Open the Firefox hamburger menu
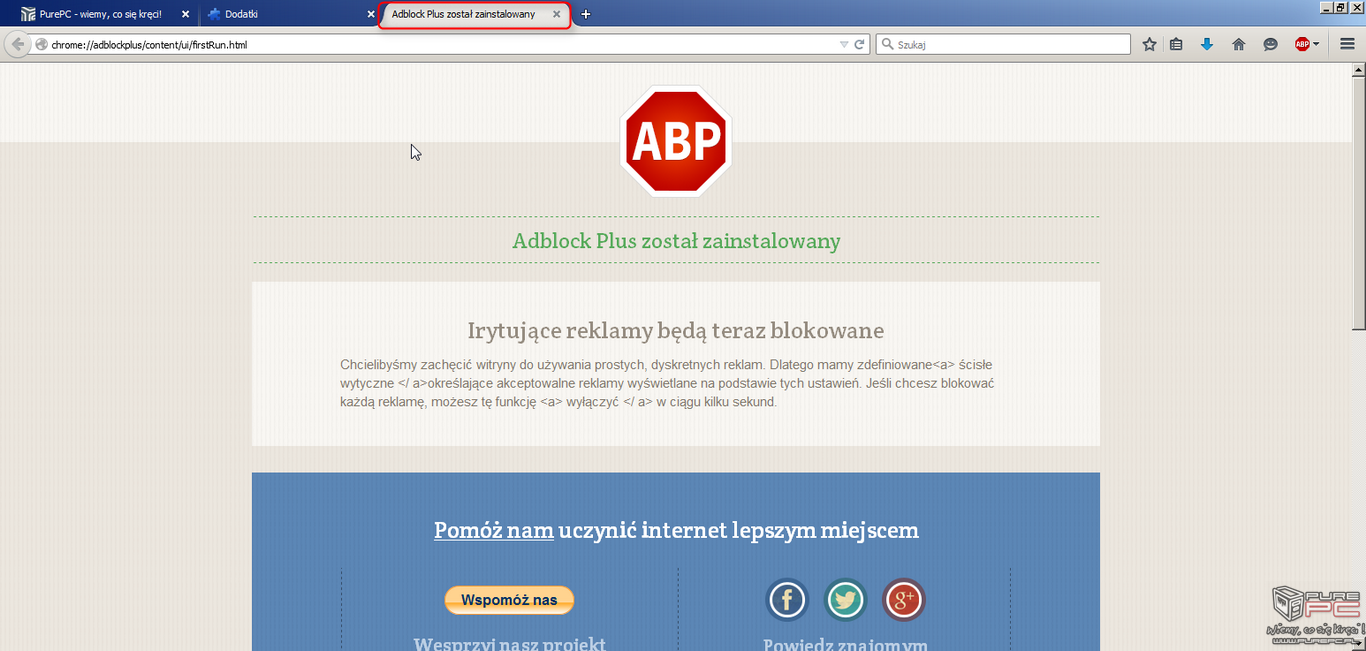Screen dimensions: 1366x651 [x=1347, y=44]
